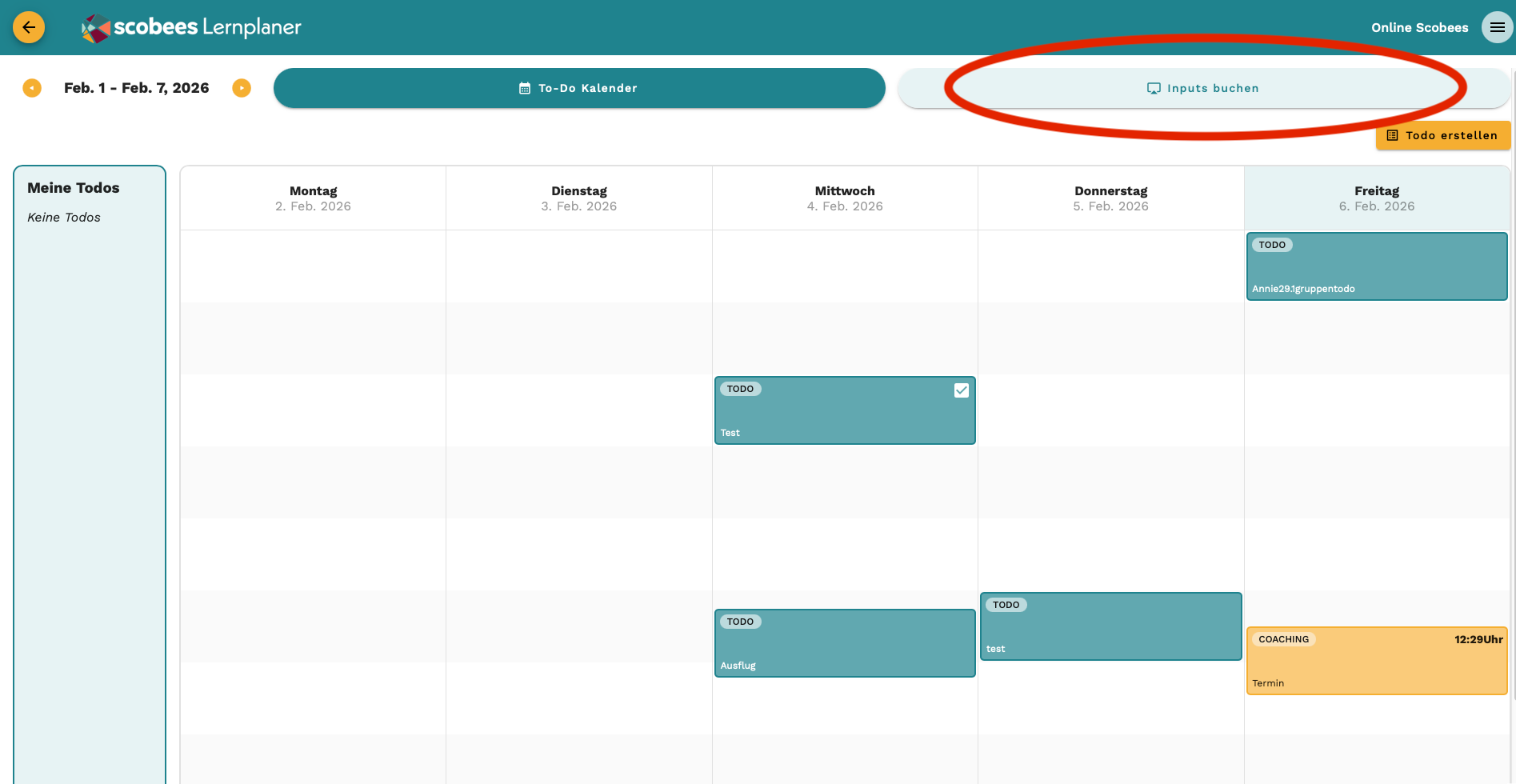
Task: Click the Meine Todos panel heading
Action: click(x=74, y=188)
